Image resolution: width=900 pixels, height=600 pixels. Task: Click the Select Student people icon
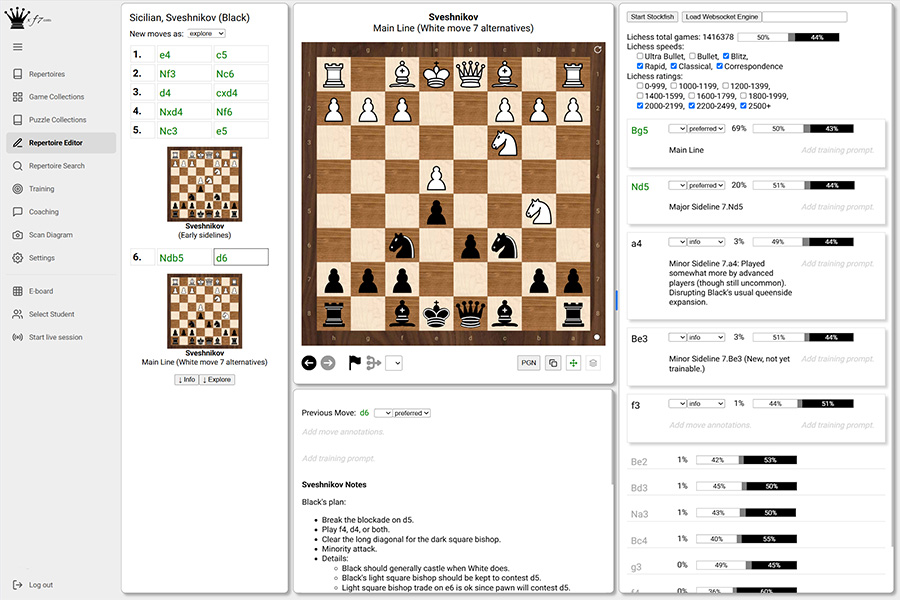18,314
